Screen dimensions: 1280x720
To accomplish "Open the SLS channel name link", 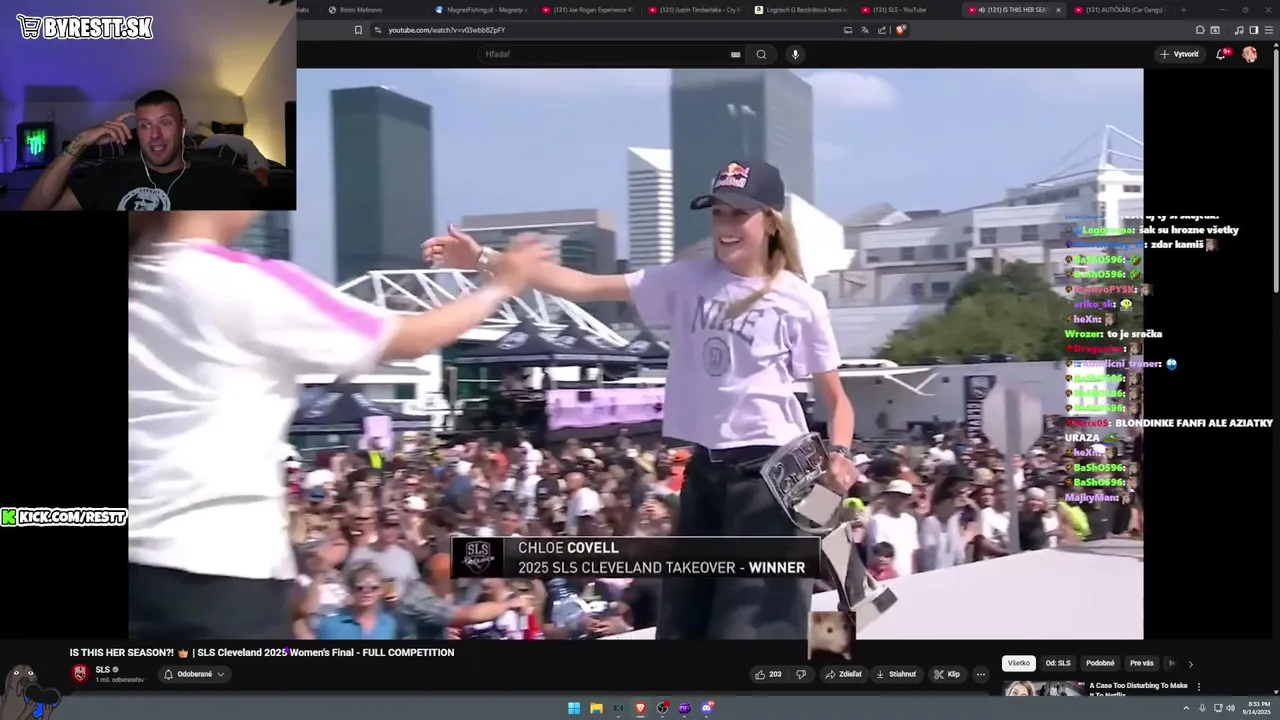I will point(102,670).
